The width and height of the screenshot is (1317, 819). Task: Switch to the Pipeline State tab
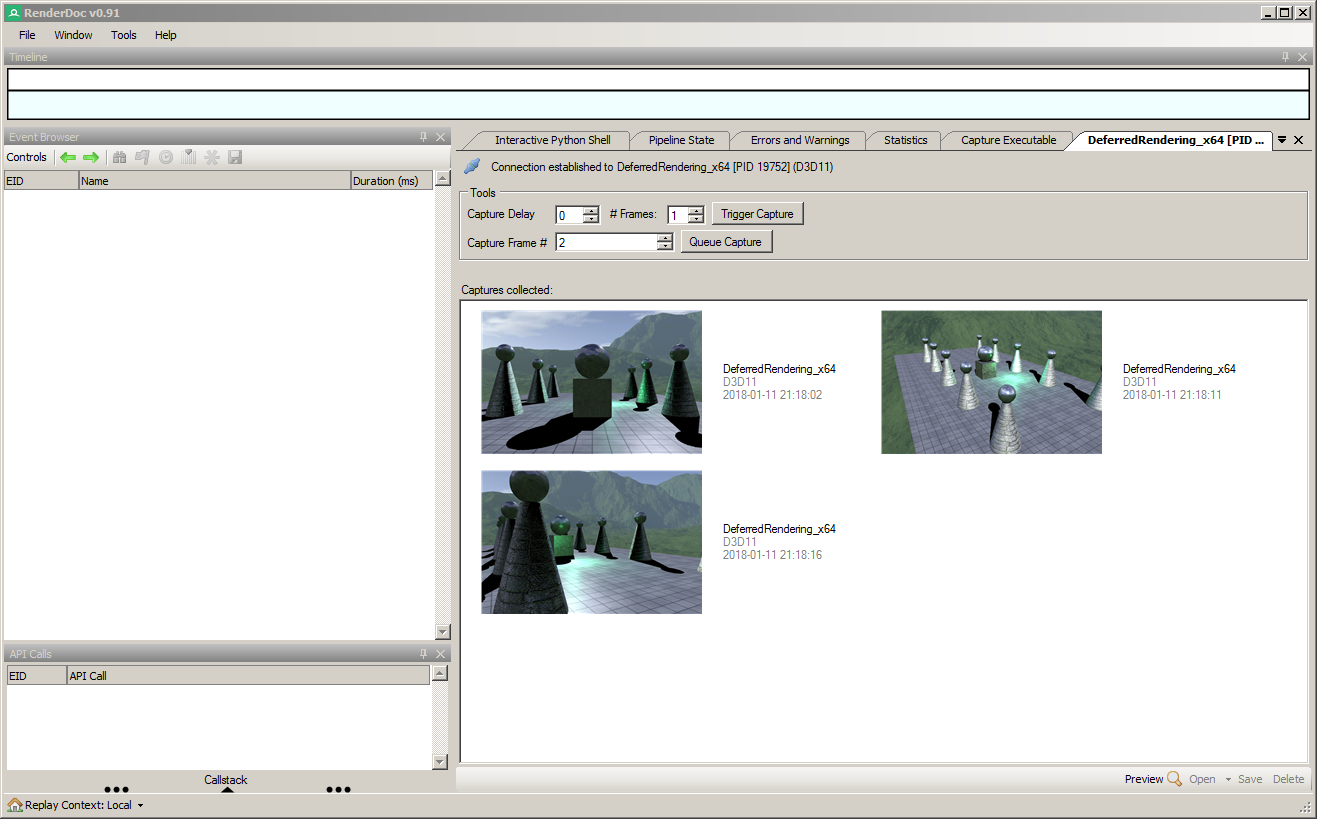coord(680,140)
